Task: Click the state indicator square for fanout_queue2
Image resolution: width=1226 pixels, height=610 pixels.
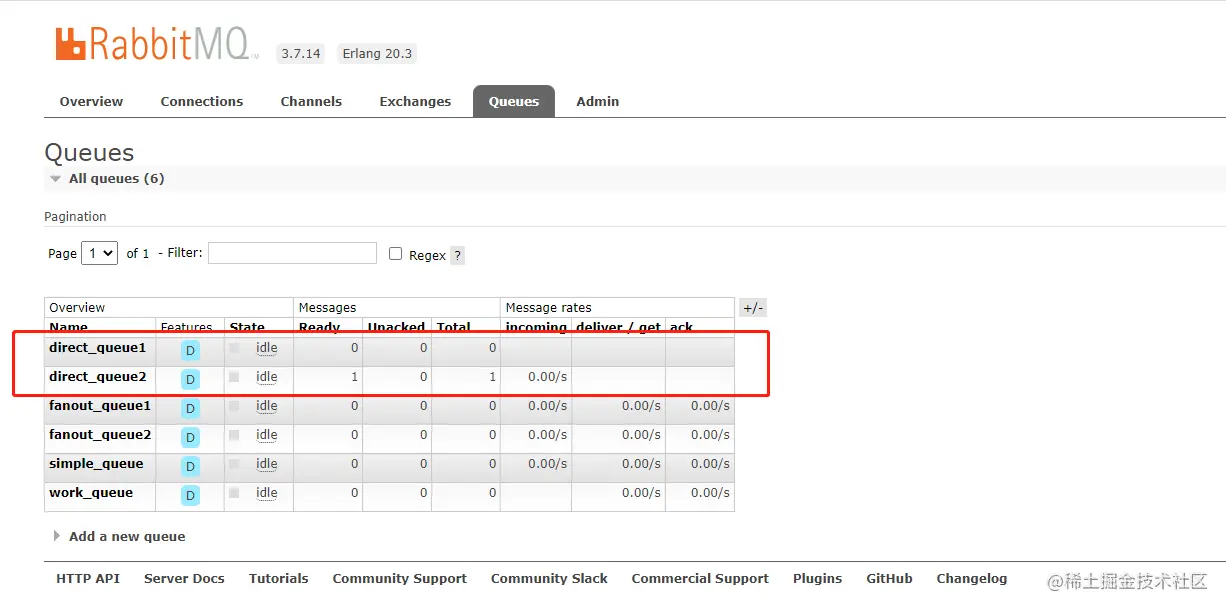Action: click(x=234, y=435)
